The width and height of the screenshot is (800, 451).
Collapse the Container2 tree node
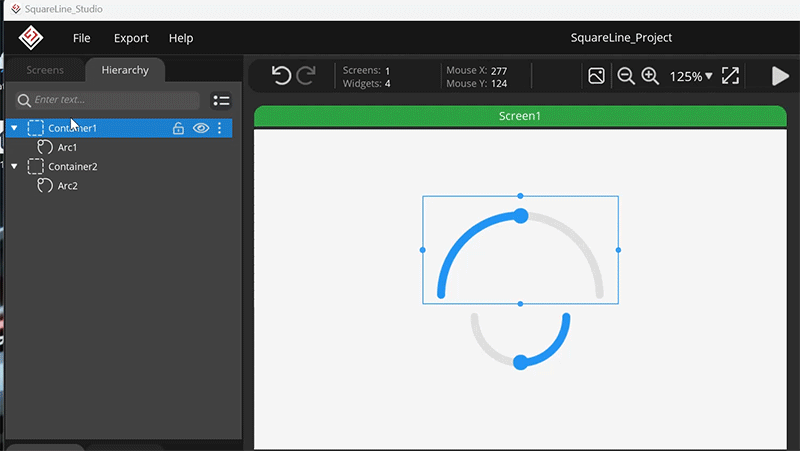pos(14,167)
